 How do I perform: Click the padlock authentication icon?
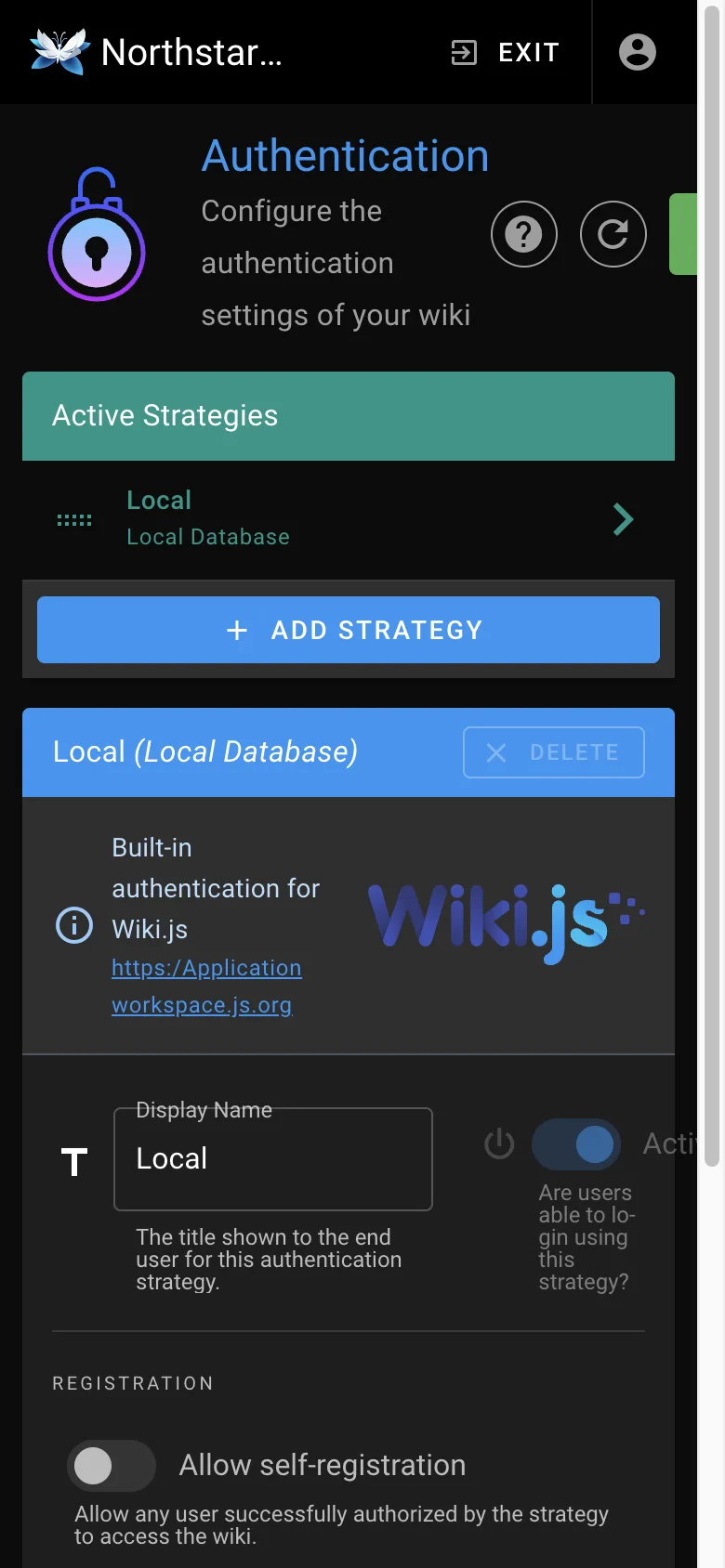tap(97, 234)
